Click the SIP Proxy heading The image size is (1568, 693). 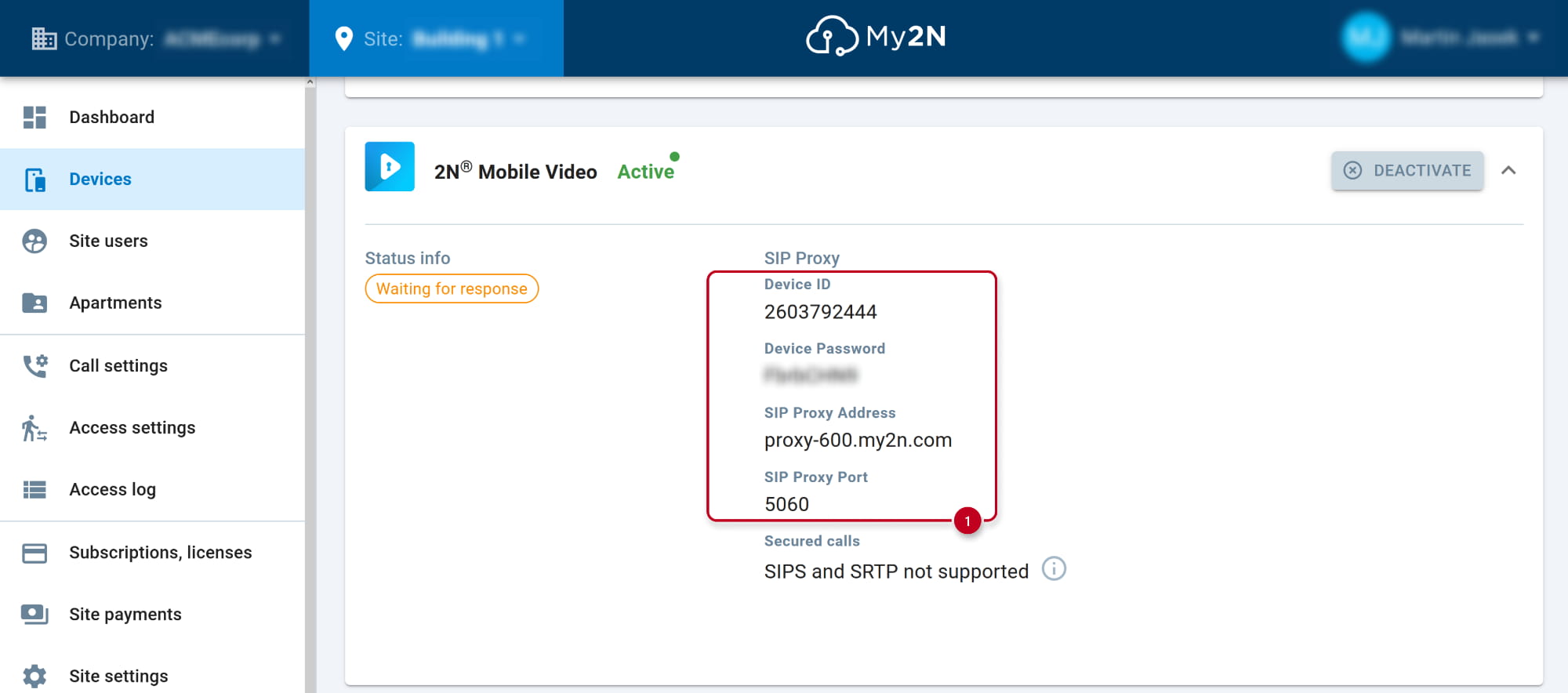pyautogui.click(x=802, y=258)
